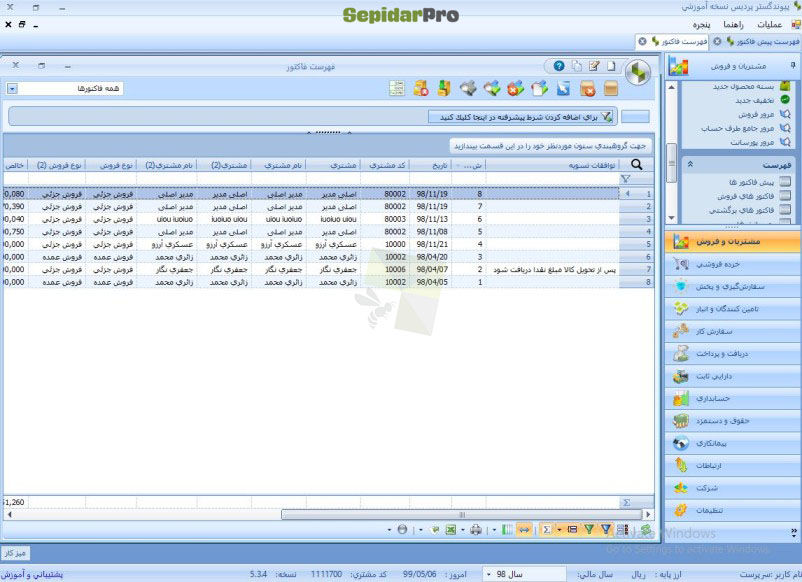Click the gray arrow toolbar icon

tap(467, 88)
